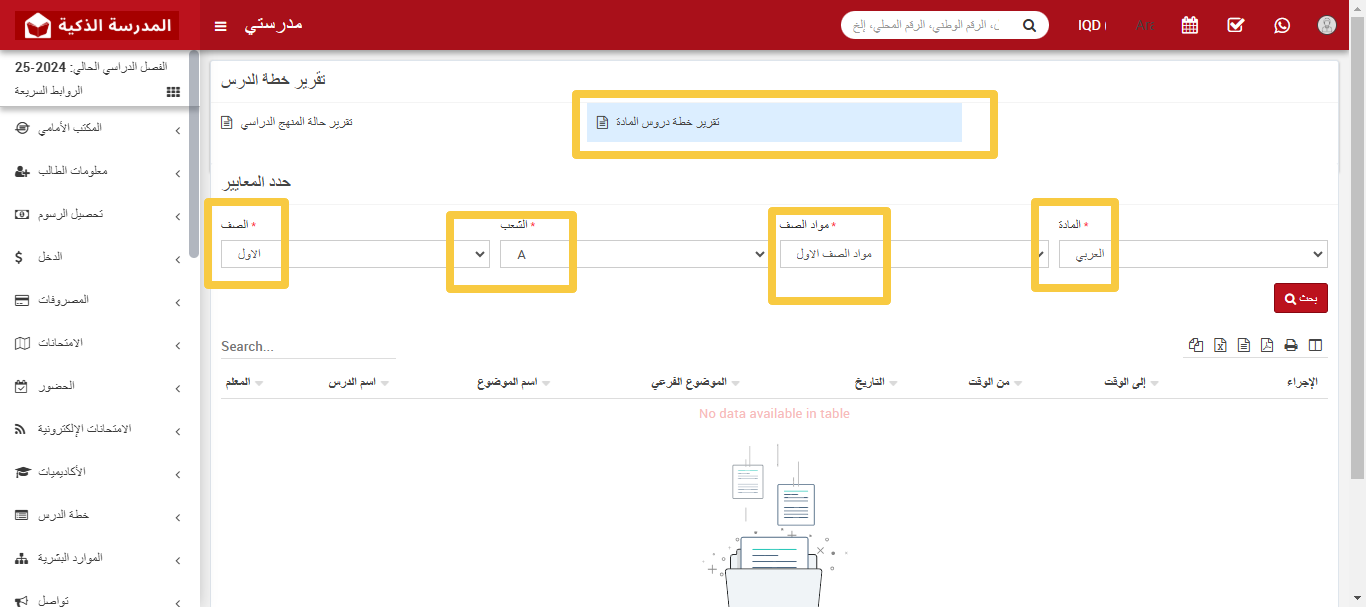Click the بحث search button
Screen dimensions: 1366x607
(x=1300, y=297)
